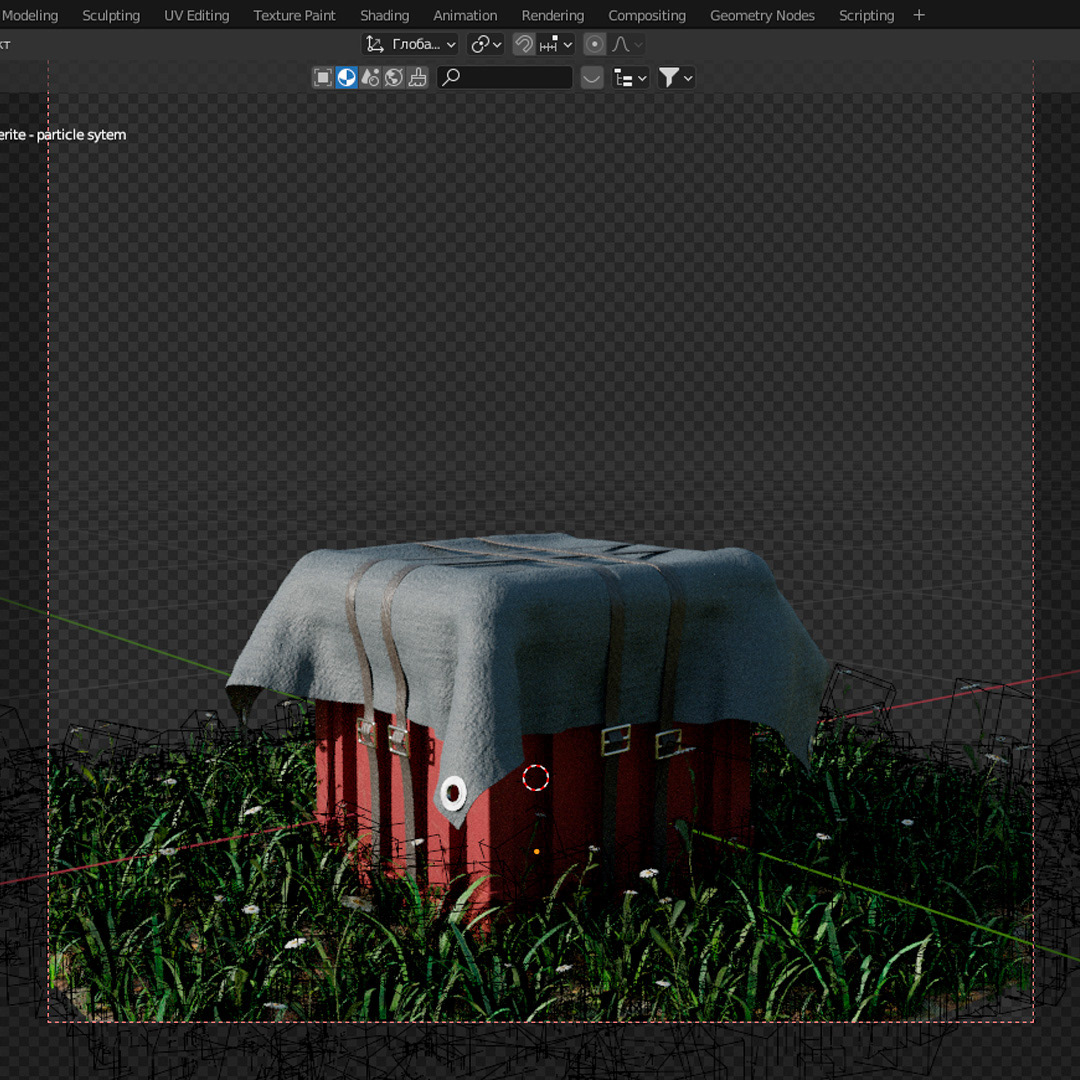This screenshot has width=1080, height=1080.
Task: Add a workspace with the plus icon
Action: 919,15
